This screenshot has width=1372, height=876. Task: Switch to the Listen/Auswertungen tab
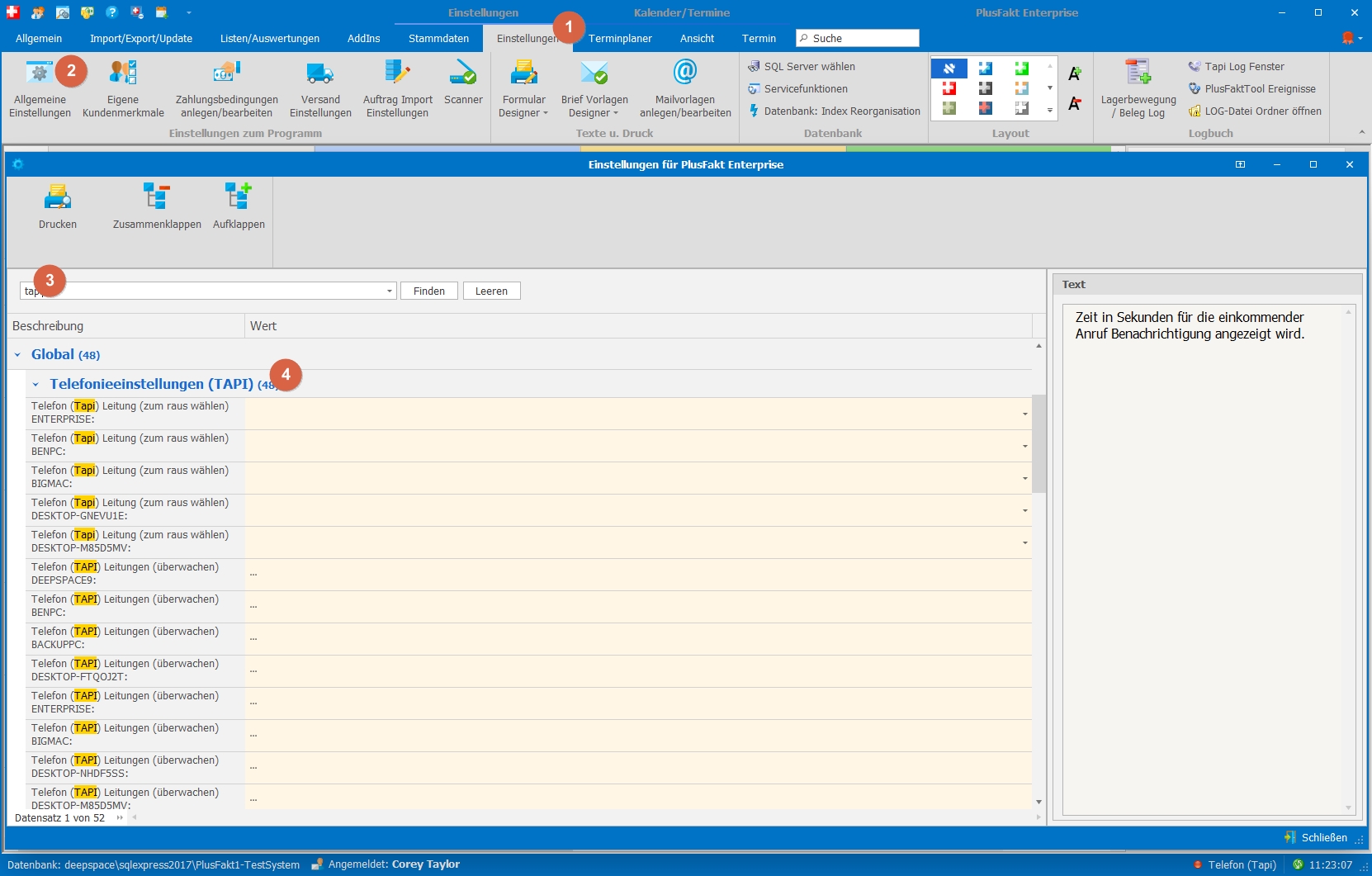pos(270,39)
